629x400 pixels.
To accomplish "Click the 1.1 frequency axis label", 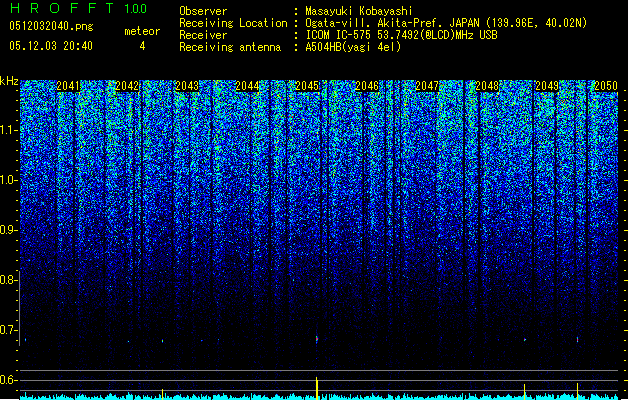I will tap(8, 130).
